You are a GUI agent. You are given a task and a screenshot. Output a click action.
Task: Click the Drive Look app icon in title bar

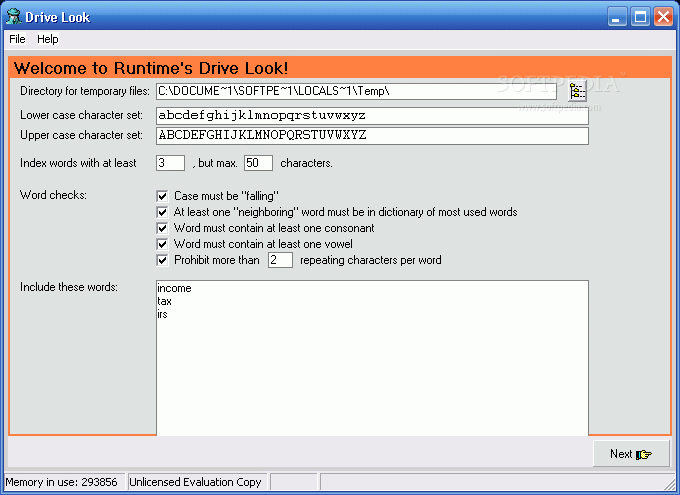[13, 16]
